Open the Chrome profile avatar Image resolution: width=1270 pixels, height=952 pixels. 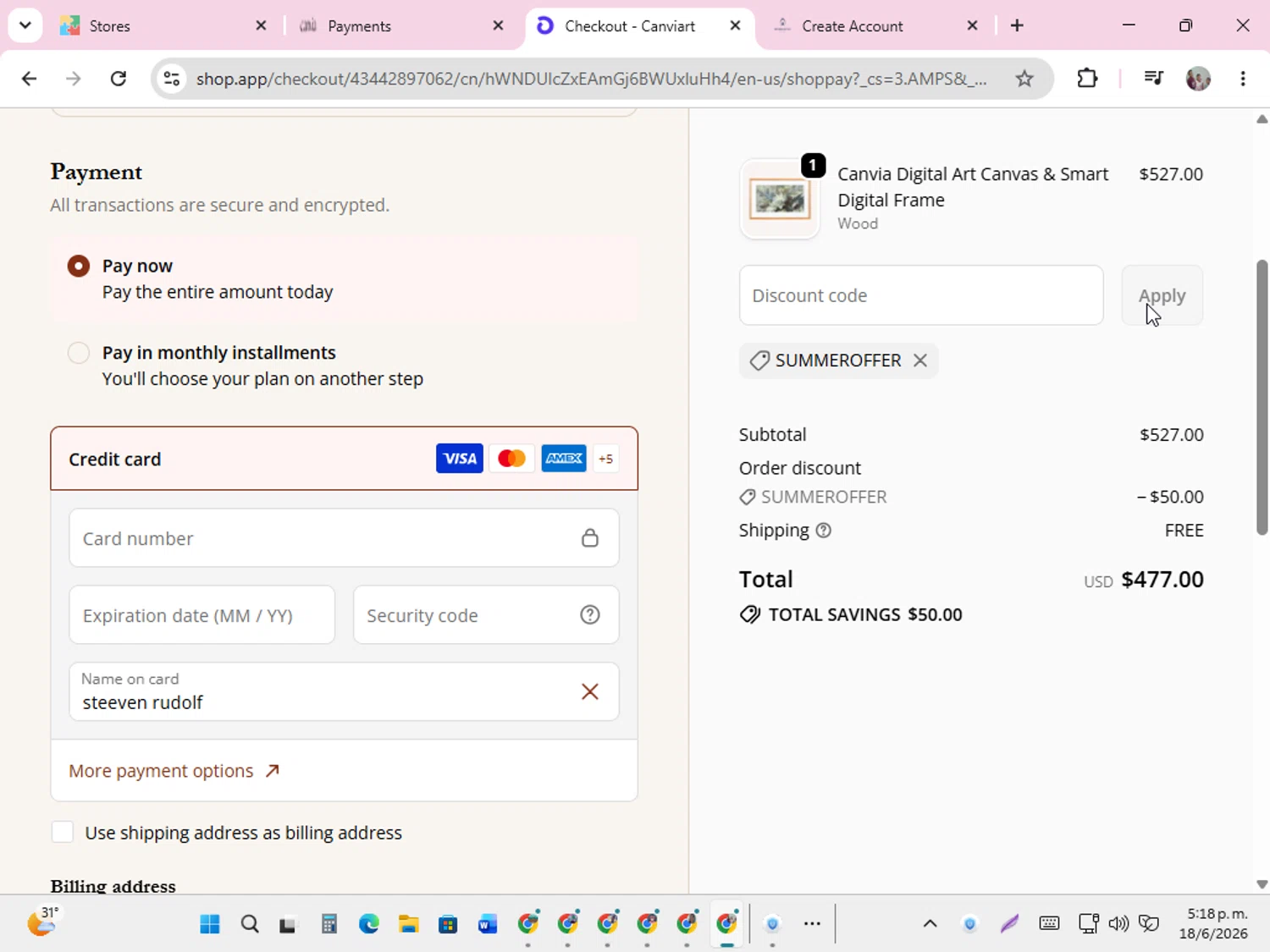pos(1198,79)
